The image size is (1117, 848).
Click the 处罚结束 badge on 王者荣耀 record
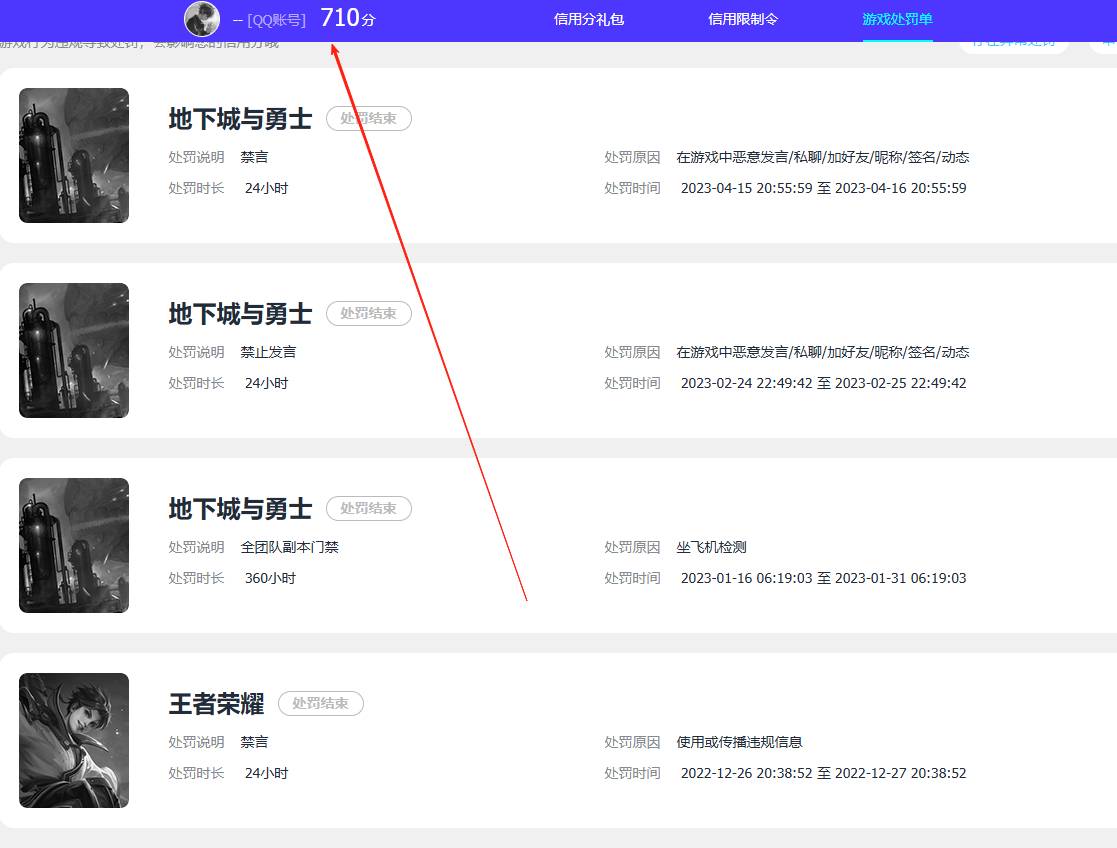[x=321, y=703]
